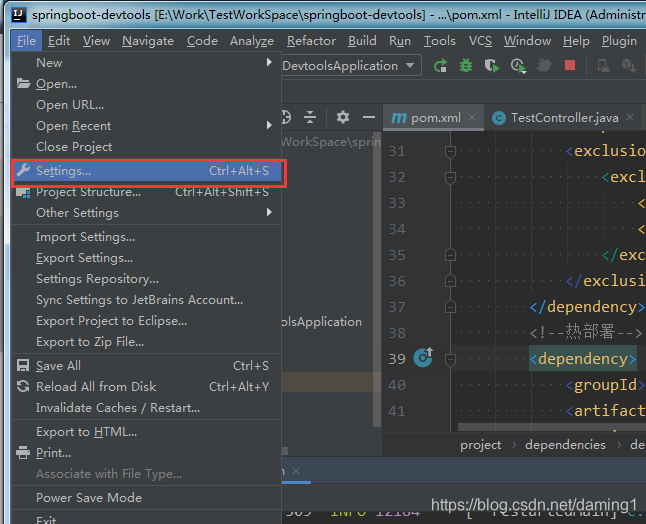Open the Code menu

(202, 41)
